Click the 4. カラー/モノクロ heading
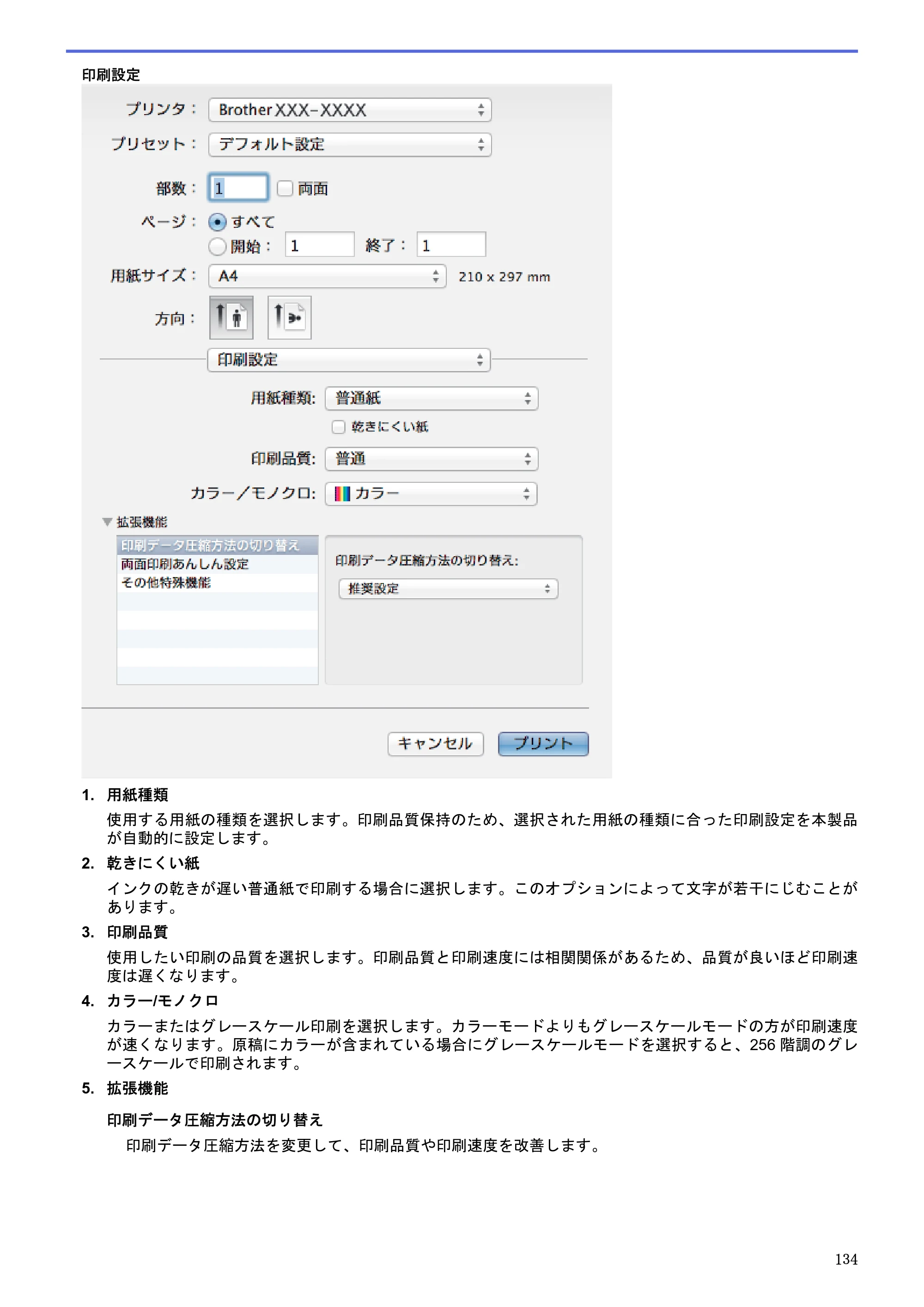This screenshot has height=1307, width=924. 150,1001
